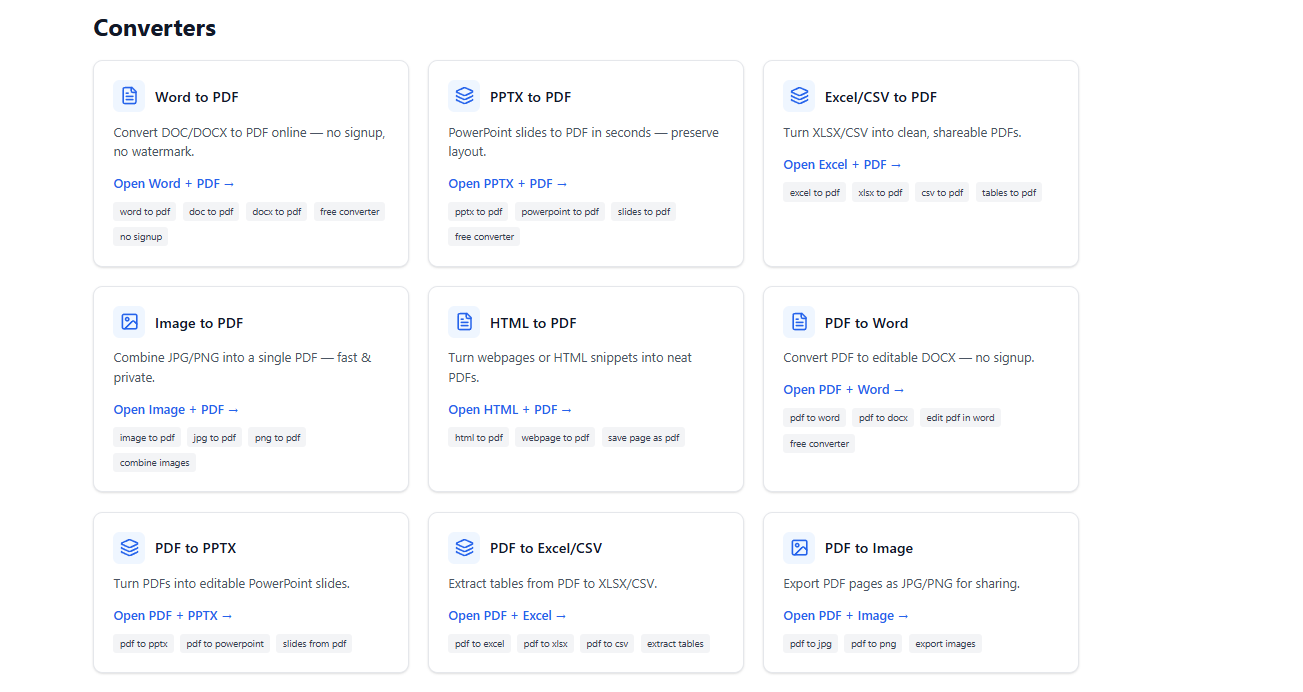Click the 'pdf to csv' tag
Image resolution: width=1303 pixels, height=692 pixels.
coord(607,644)
